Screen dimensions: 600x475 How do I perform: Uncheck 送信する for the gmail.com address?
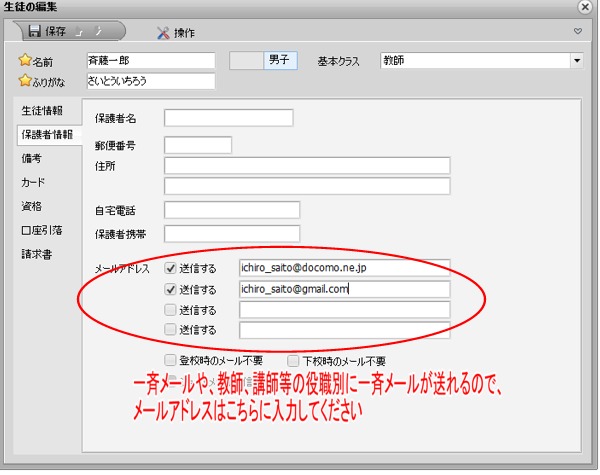coord(170,289)
